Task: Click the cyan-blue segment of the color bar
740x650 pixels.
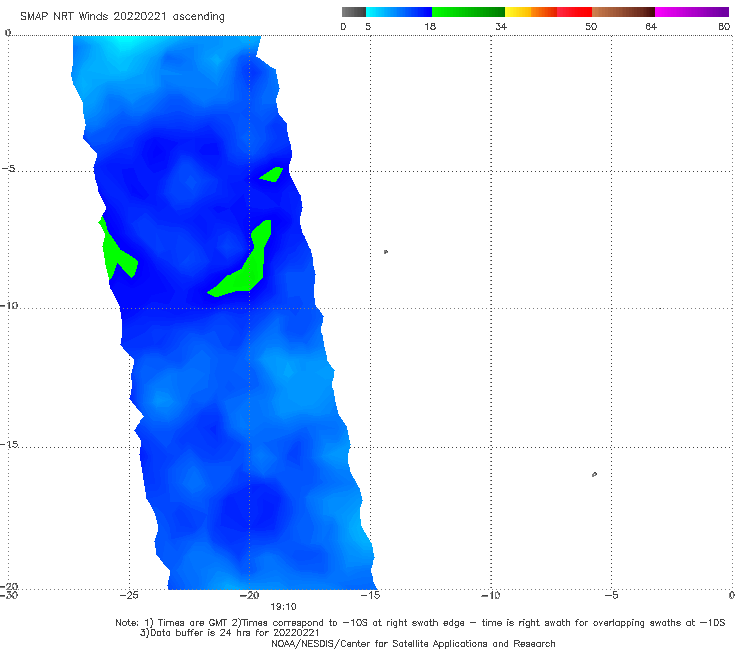Action: pos(399,12)
